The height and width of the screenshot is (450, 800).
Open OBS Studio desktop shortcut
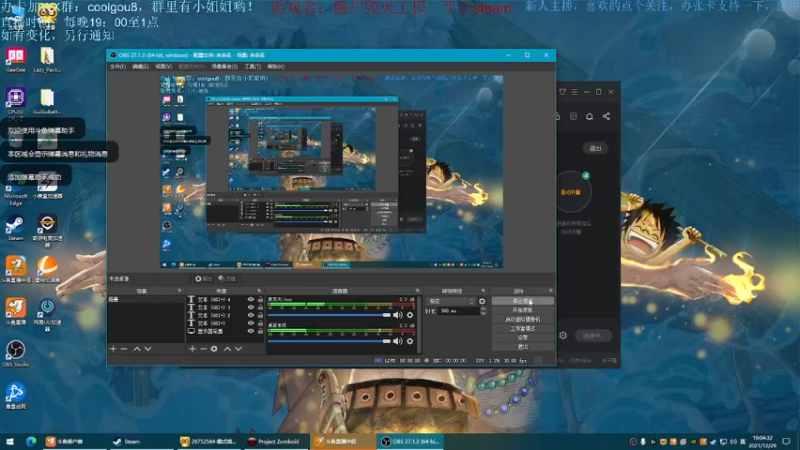[16, 353]
